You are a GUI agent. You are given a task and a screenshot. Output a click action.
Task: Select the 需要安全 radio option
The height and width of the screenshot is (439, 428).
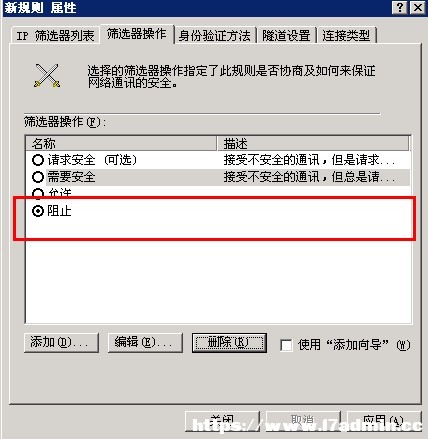point(38,177)
